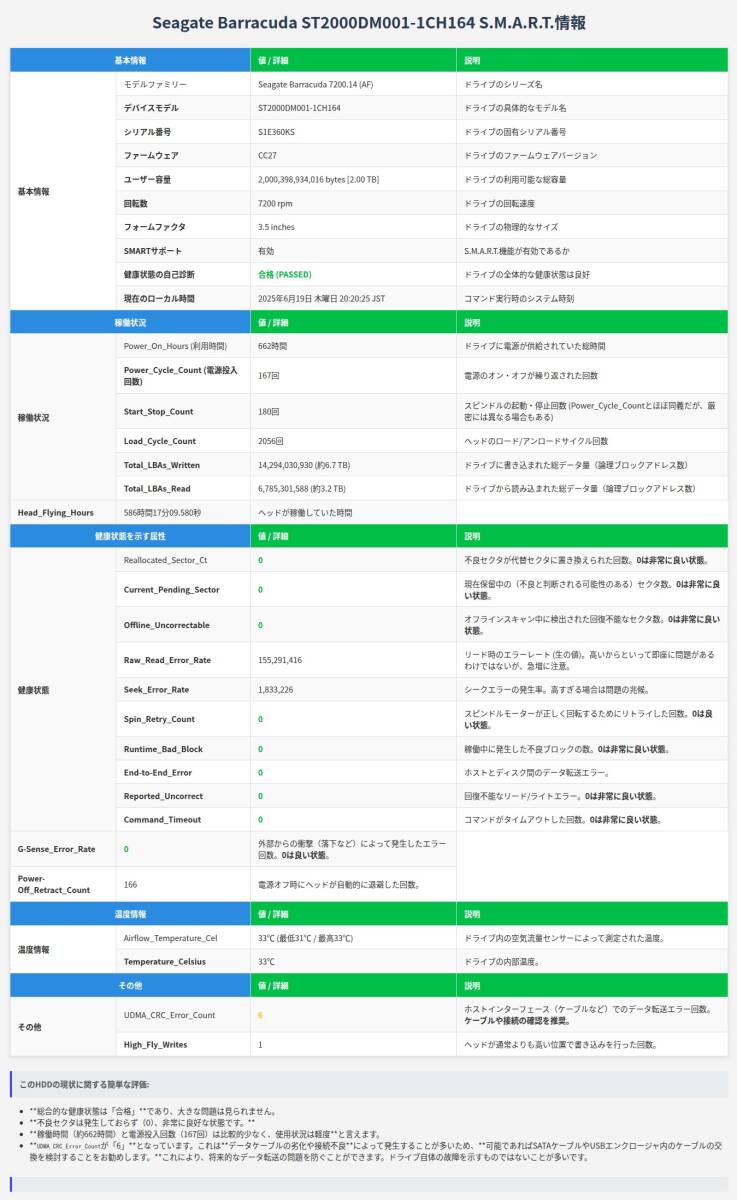Image resolution: width=737 pixels, height=1200 pixels.
Task: Click the '2056回' value
Action: pyautogui.click(x=271, y=441)
